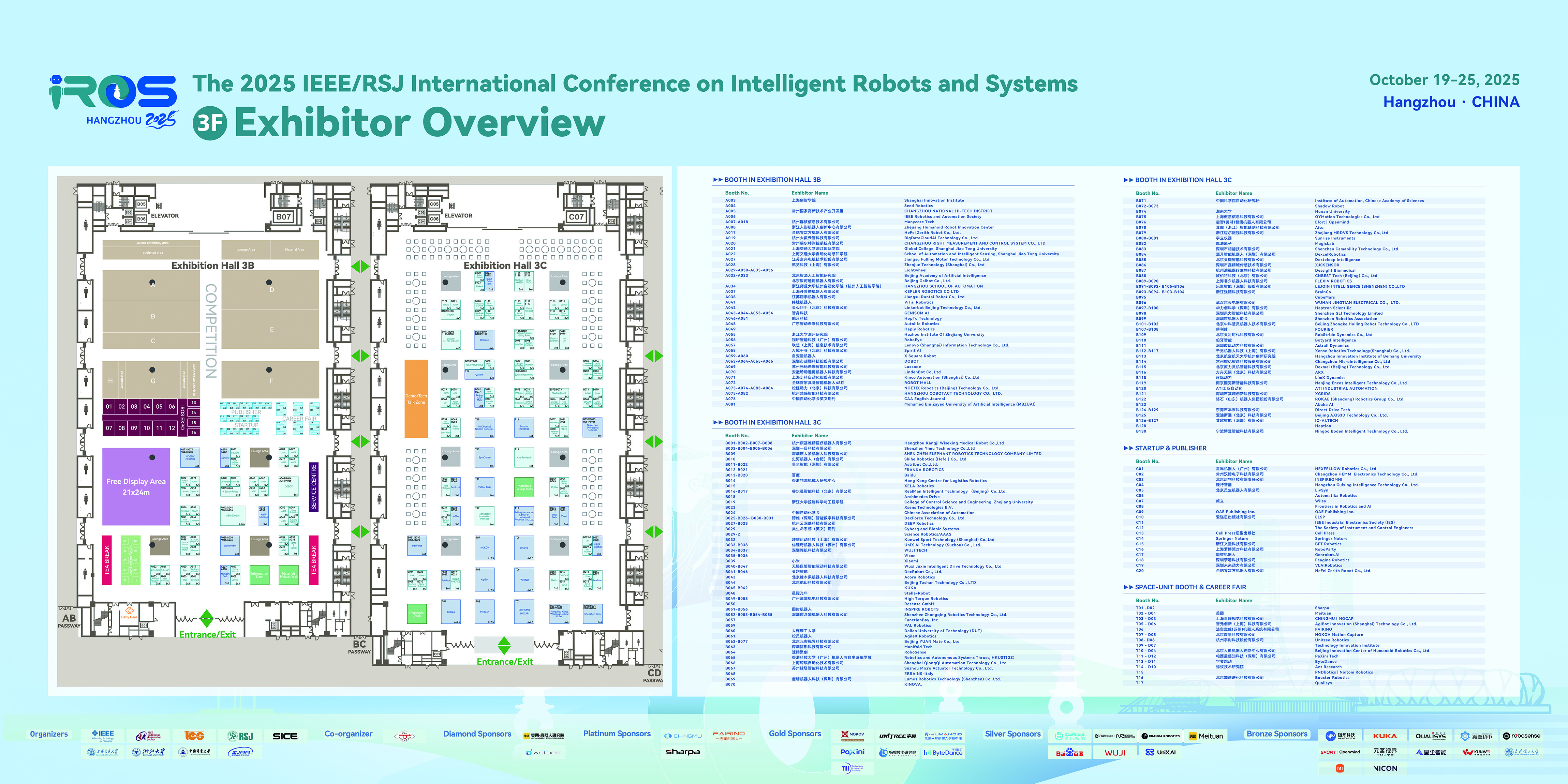
Task: Click the orange Demo/Tech Talk Zone block
Action: coord(416,399)
